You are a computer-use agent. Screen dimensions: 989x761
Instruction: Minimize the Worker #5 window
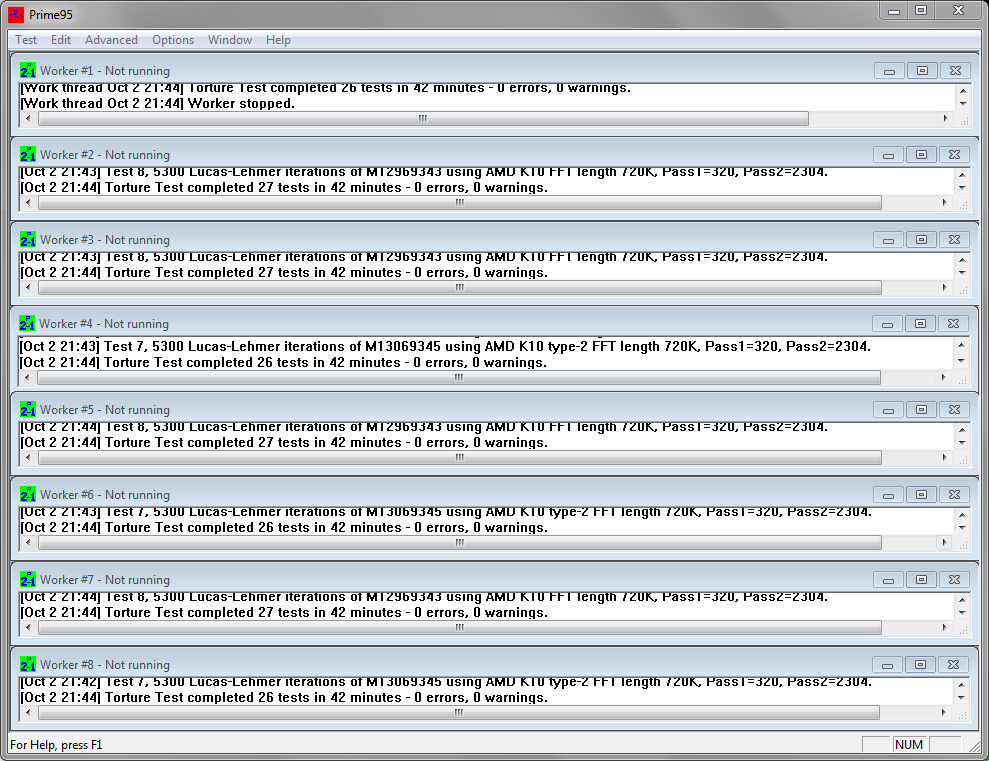point(888,410)
